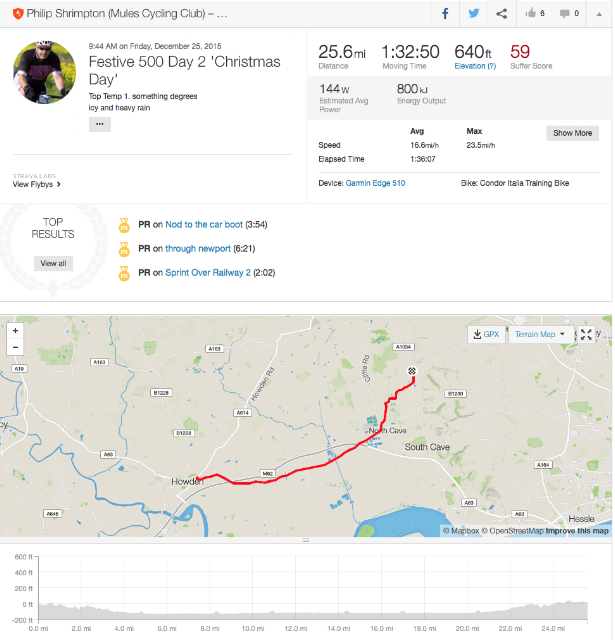
Task: View all top results
Action: point(53,263)
